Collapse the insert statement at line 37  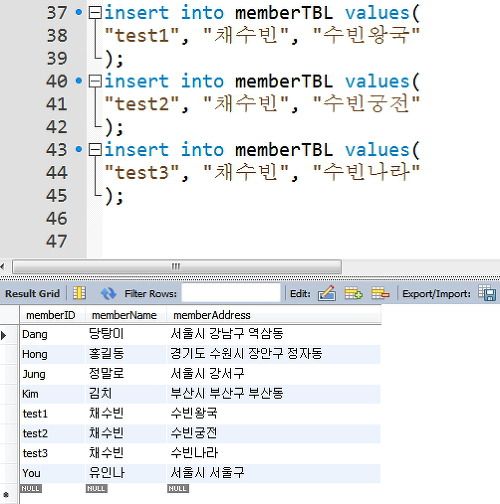96,13
